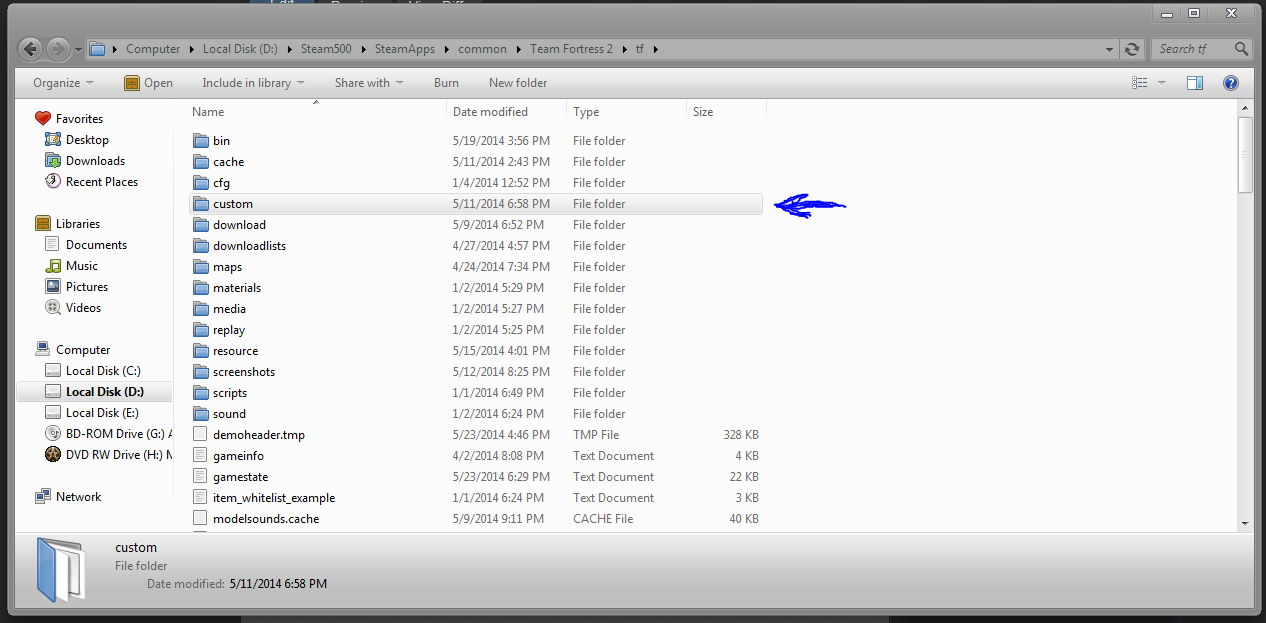This screenshot has width=1266, height=623.
Task: Click the vertical scrollbar thumb
Action: pos(1245,154)
